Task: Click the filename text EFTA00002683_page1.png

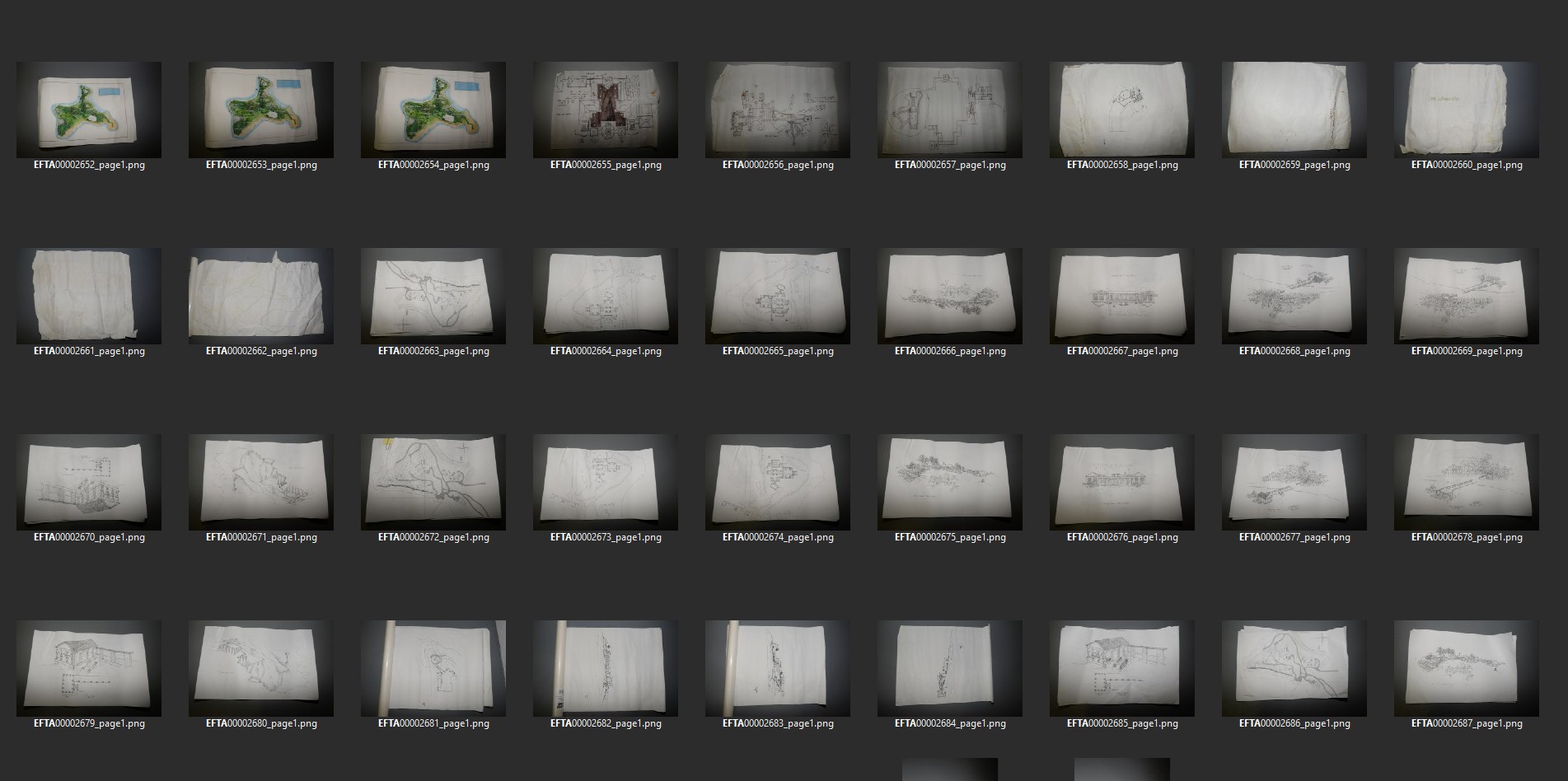Action: [778, 723]
